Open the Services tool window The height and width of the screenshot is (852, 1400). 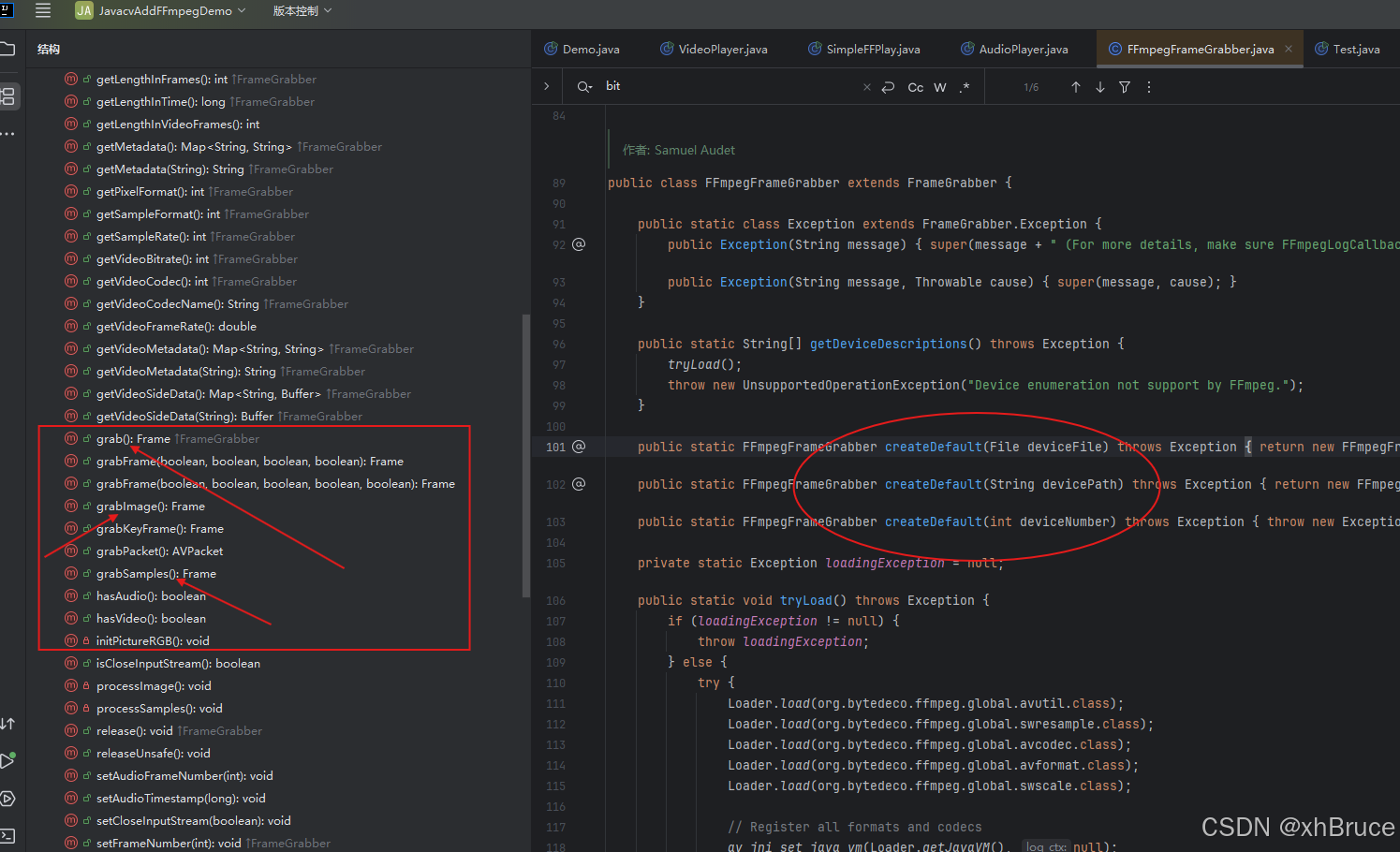[x=7, y=799]
